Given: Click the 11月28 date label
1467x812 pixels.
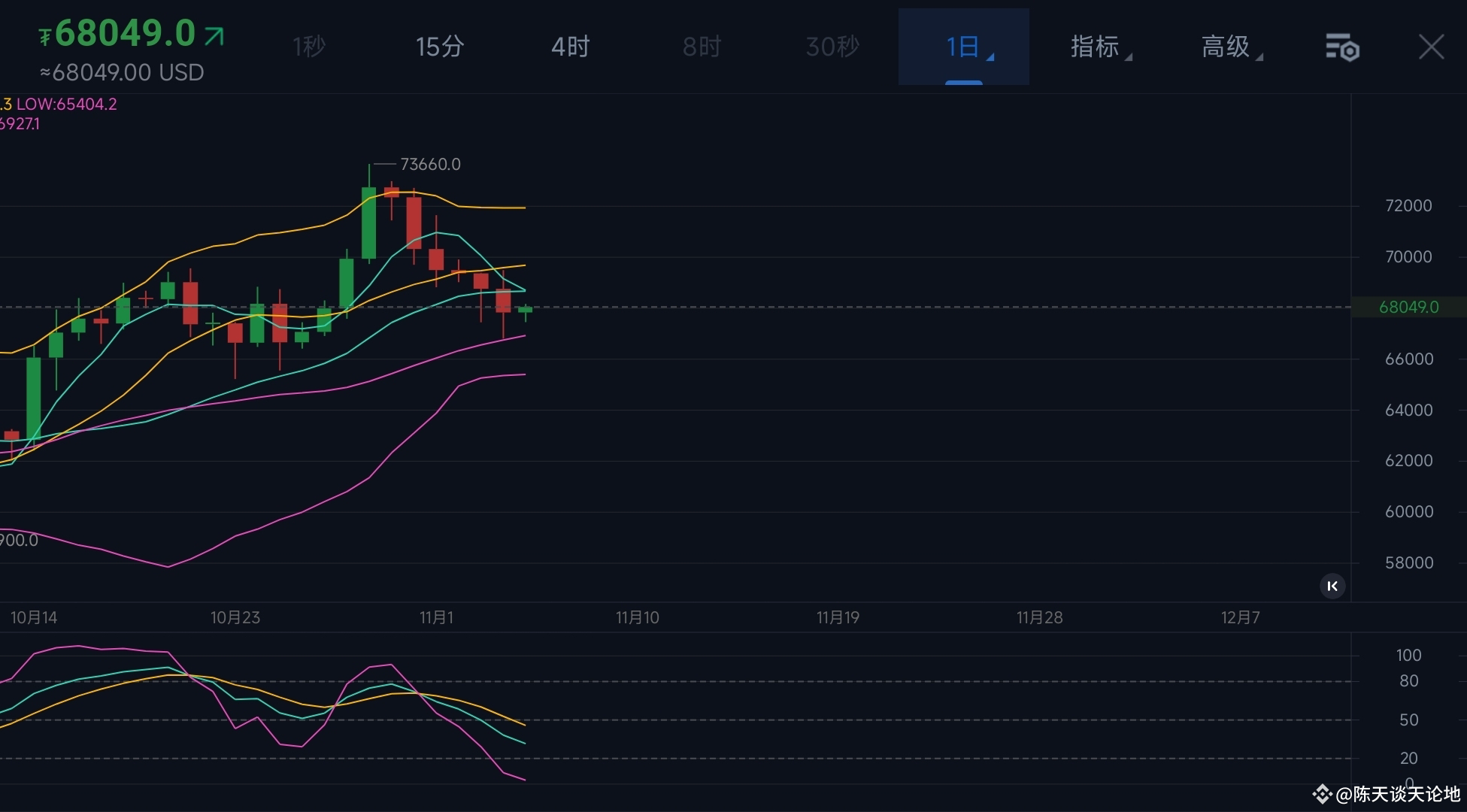Looking at the screenshot, I should 1040,618.
